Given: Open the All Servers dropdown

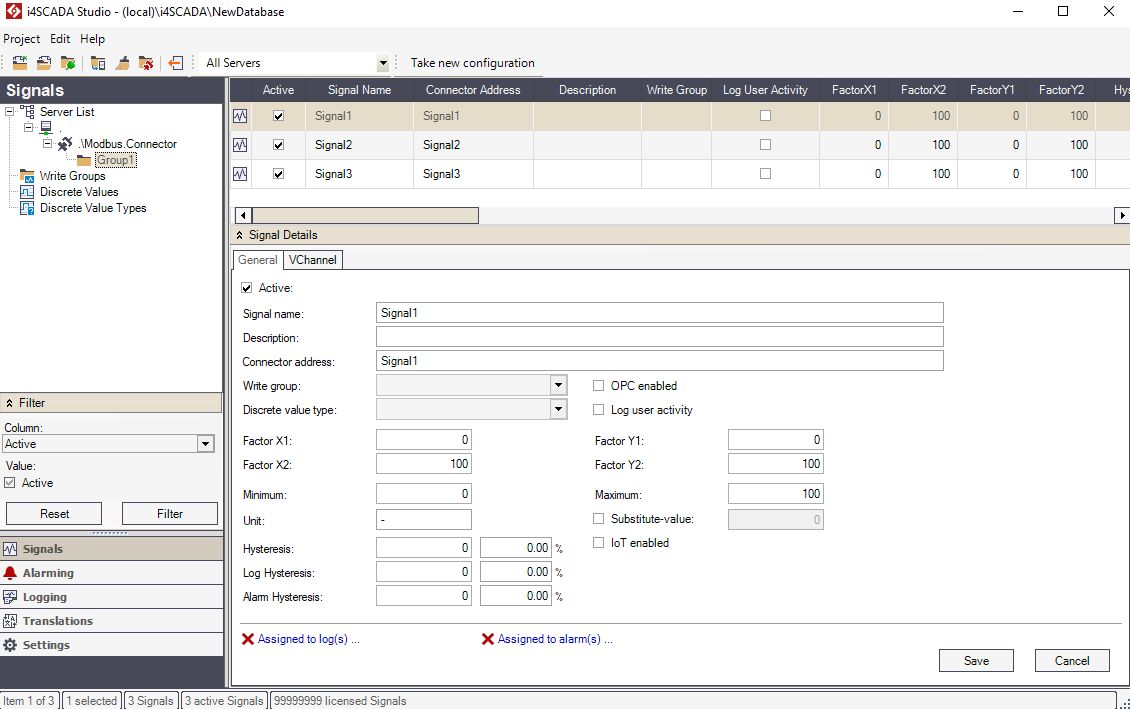Looking at the screenshot, I should point(381,62).
